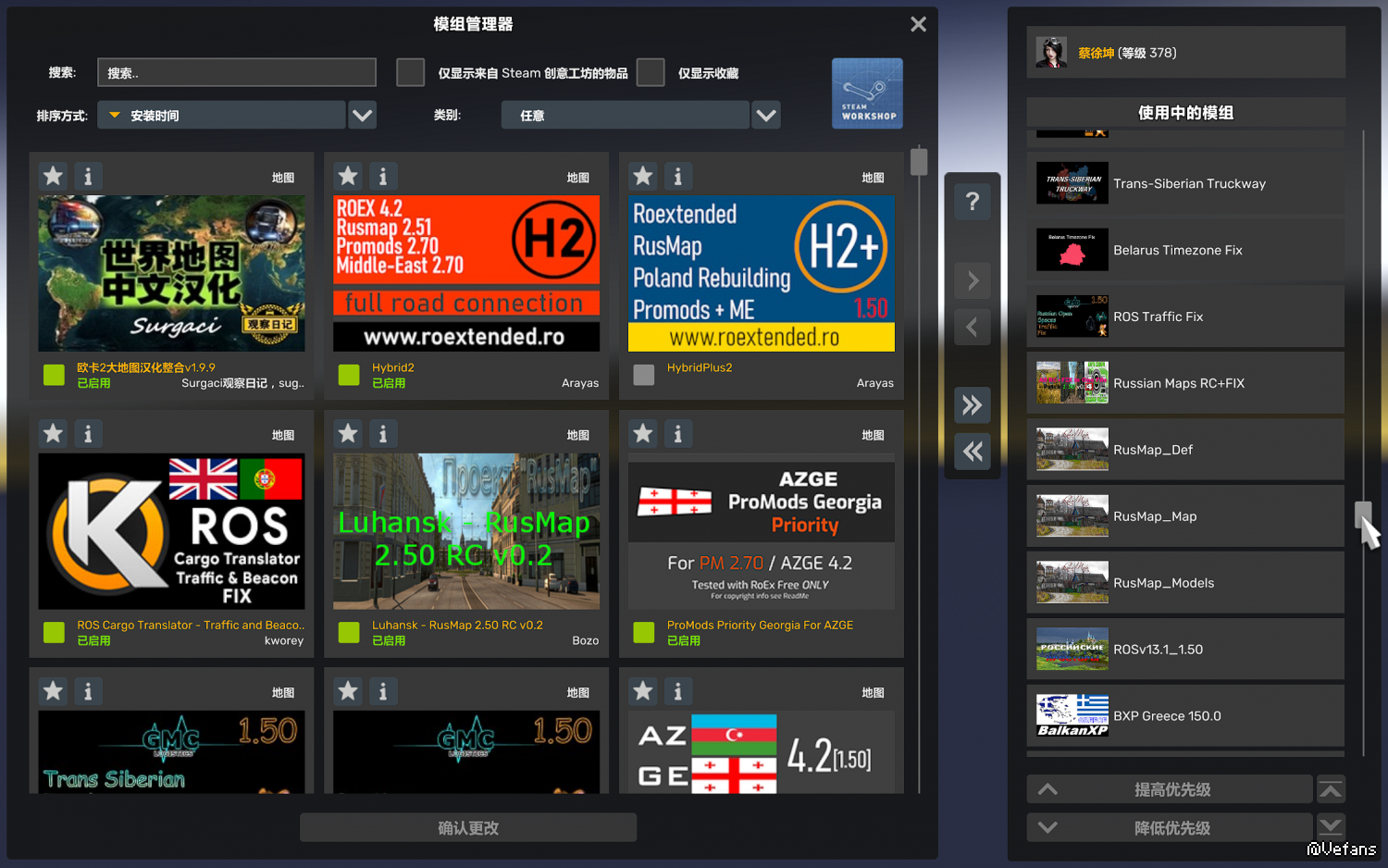Click the single left arrow to deactivate mod

click(x=973, y=327)
